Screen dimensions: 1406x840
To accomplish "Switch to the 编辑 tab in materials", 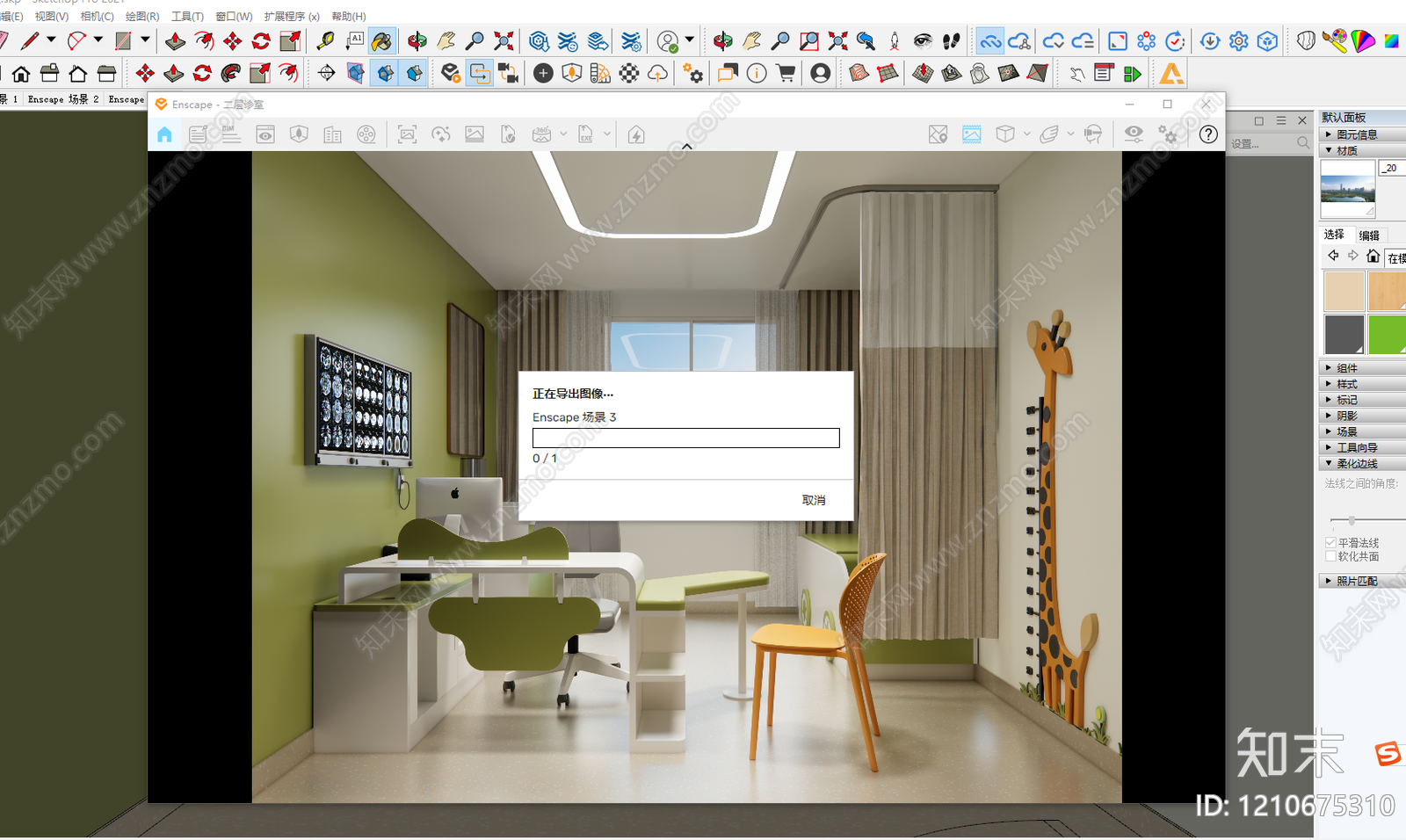I will 1369,235.
